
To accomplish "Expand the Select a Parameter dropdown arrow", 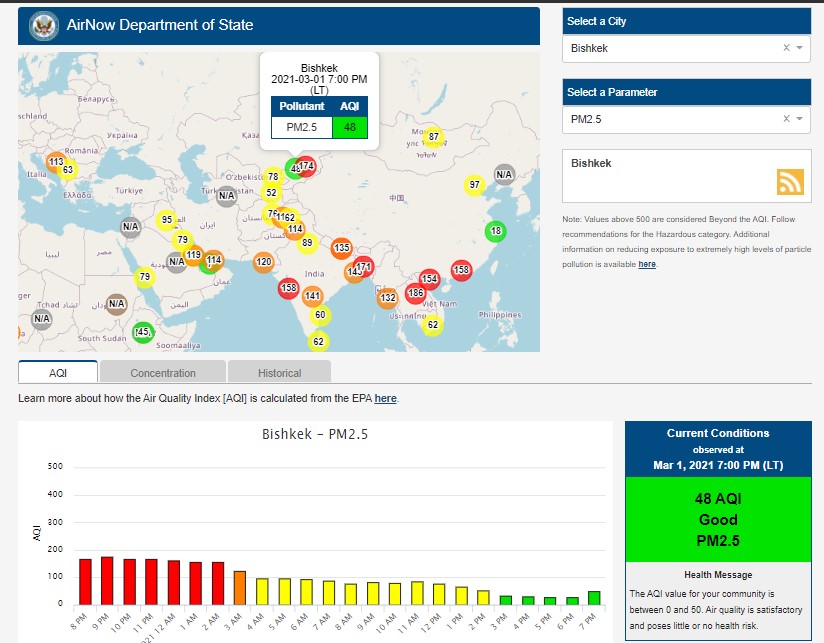I will [800, 119].
